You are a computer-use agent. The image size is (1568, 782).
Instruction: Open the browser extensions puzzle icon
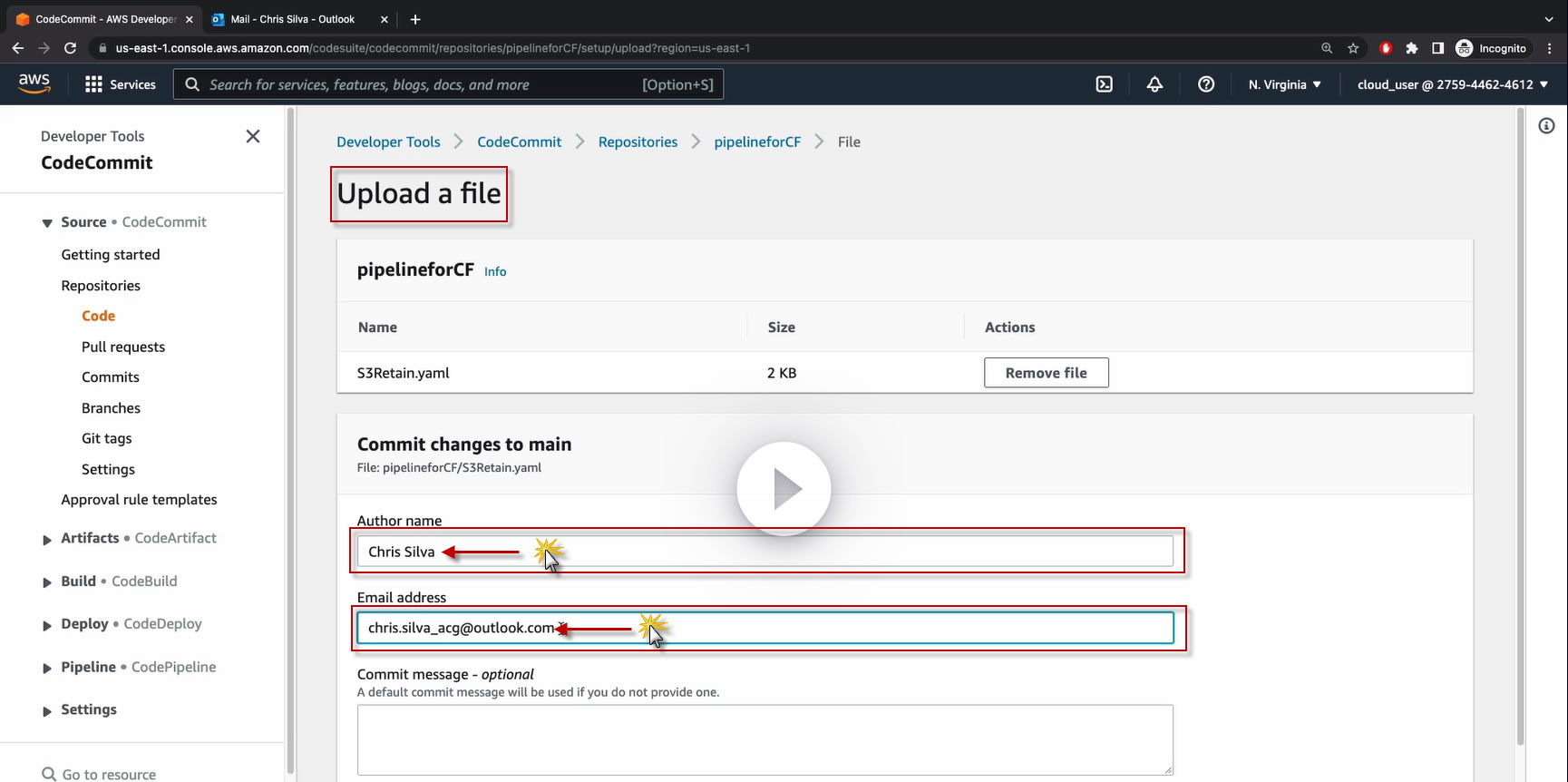(1411, 48)
